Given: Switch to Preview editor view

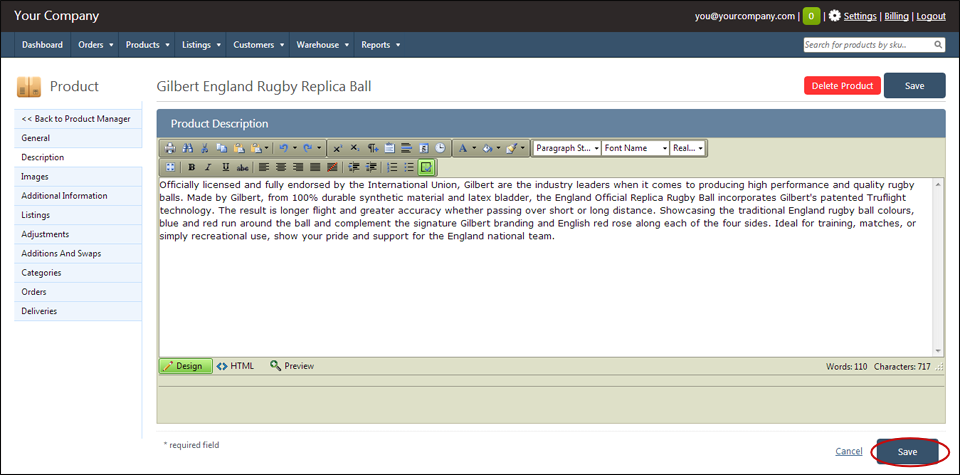Looking at the screenshot, I should point(292,366).
